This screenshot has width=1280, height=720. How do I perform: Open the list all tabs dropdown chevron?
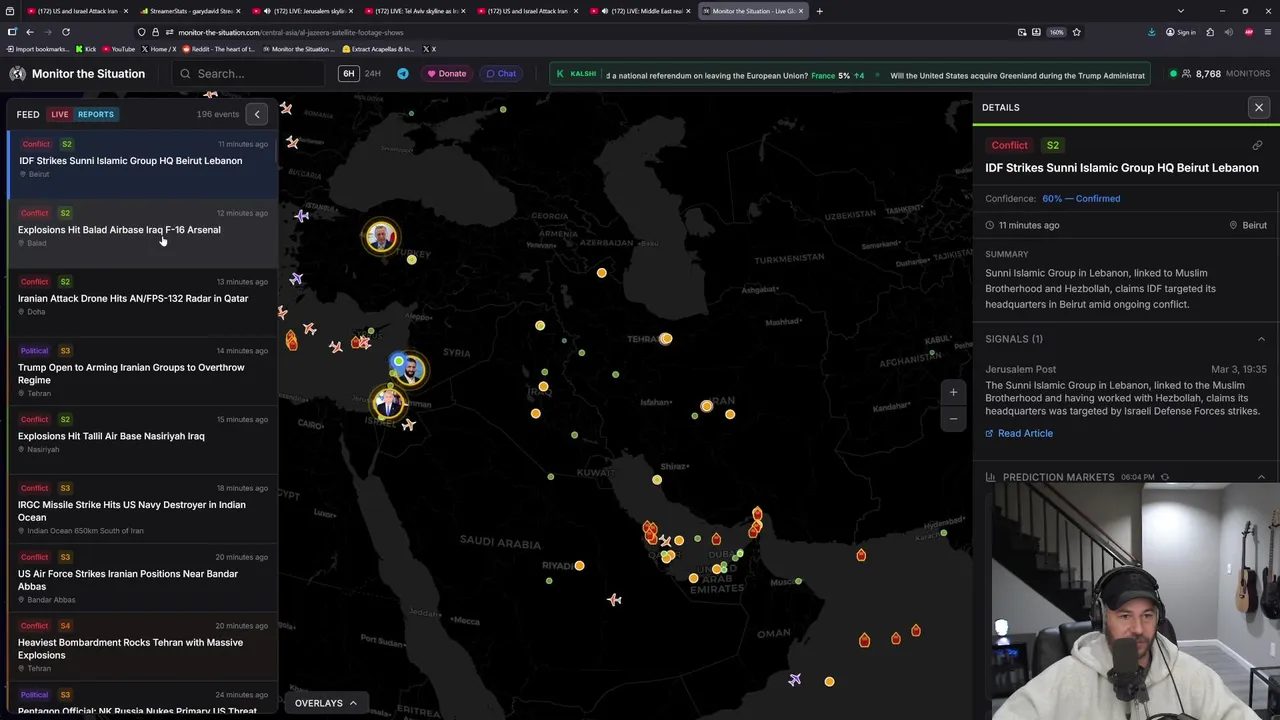point(1180,11)
